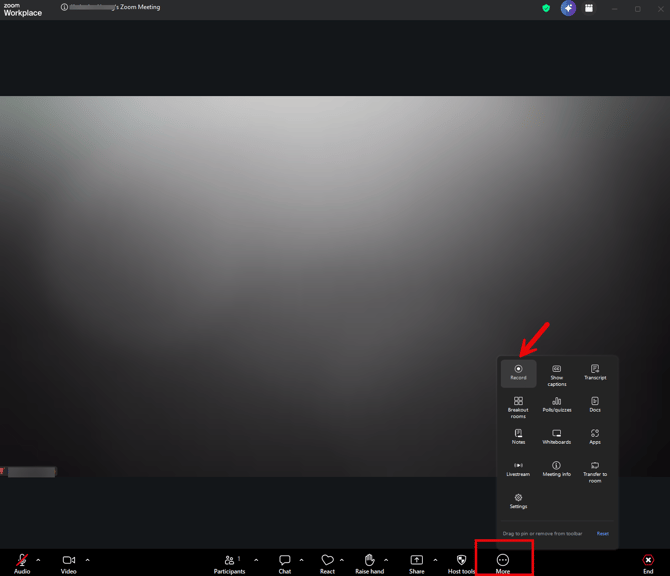The image size is (670, 576).
Task: Select Transfer to room option
Action: [x=595, y=468]
